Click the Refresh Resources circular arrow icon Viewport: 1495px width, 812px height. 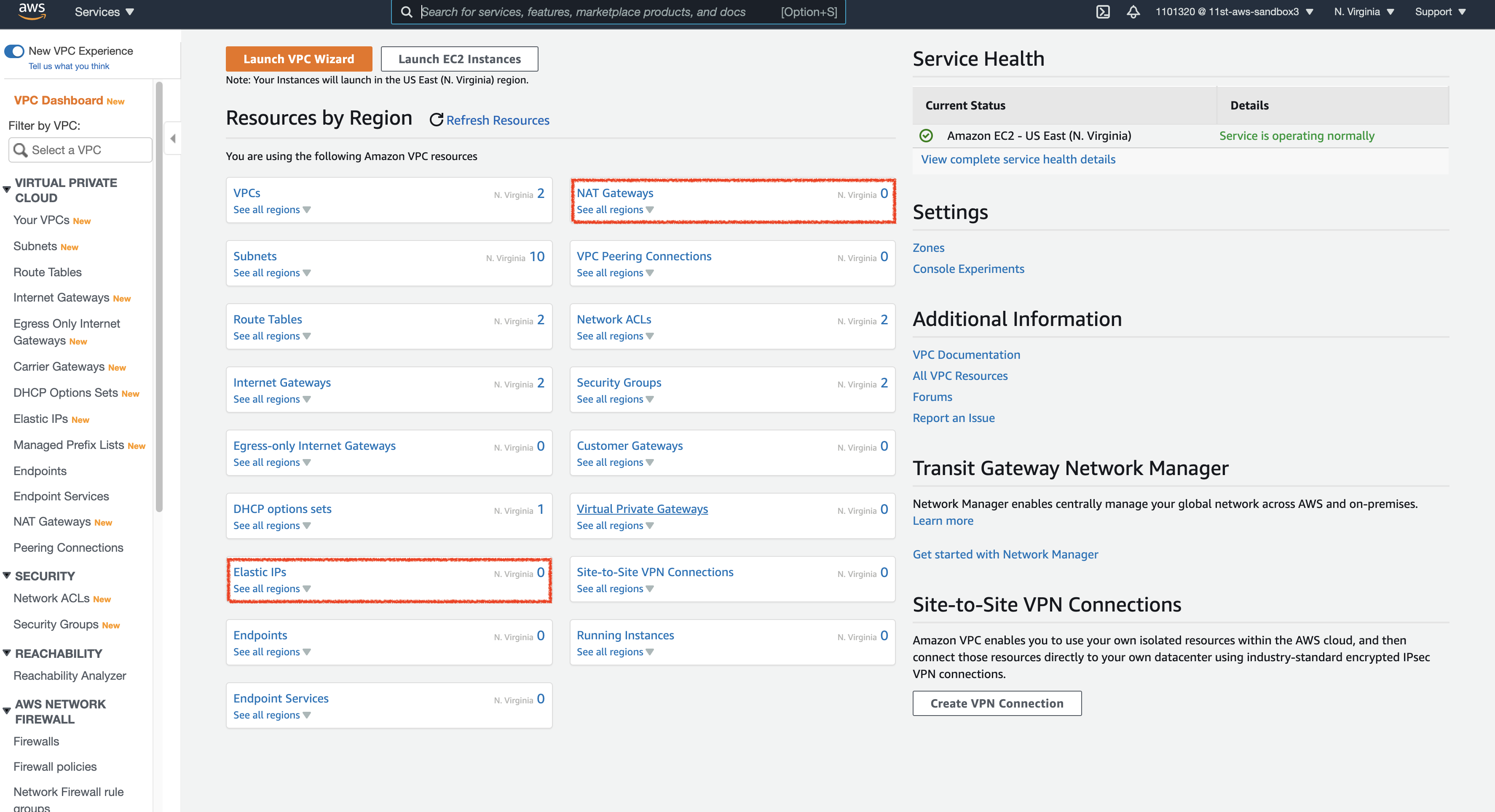(x=436, y=120)
